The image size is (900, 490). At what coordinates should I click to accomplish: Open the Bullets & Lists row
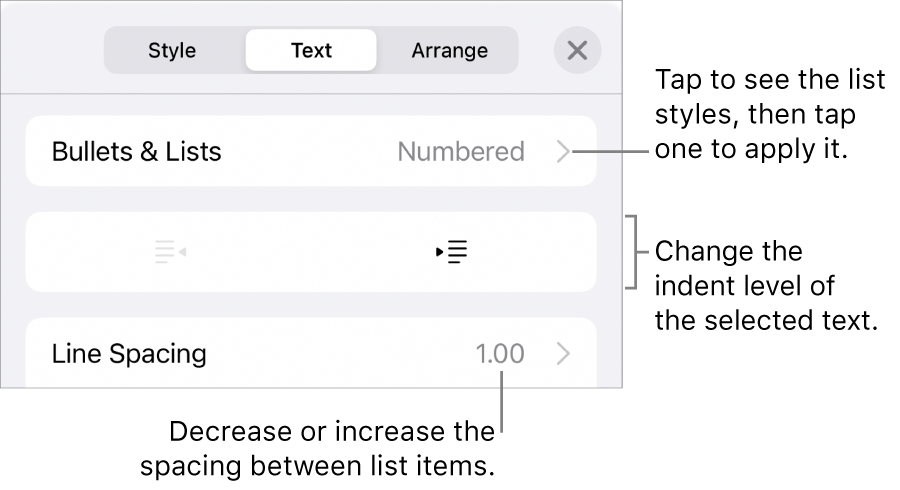point(136,152)
